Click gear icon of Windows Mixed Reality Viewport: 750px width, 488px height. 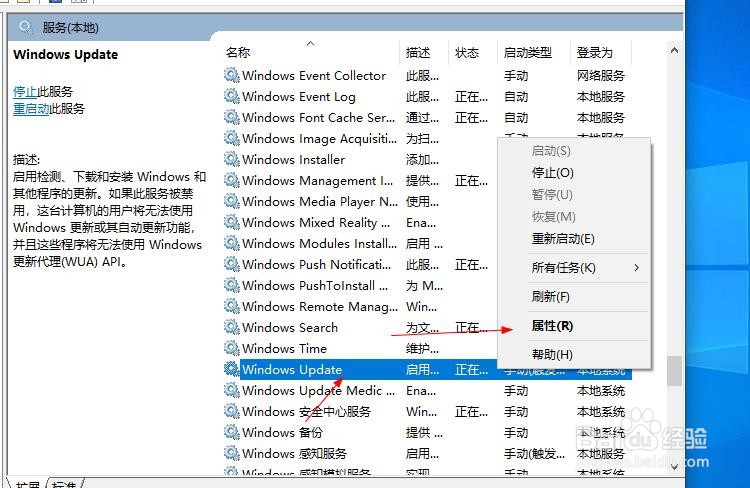232,222
